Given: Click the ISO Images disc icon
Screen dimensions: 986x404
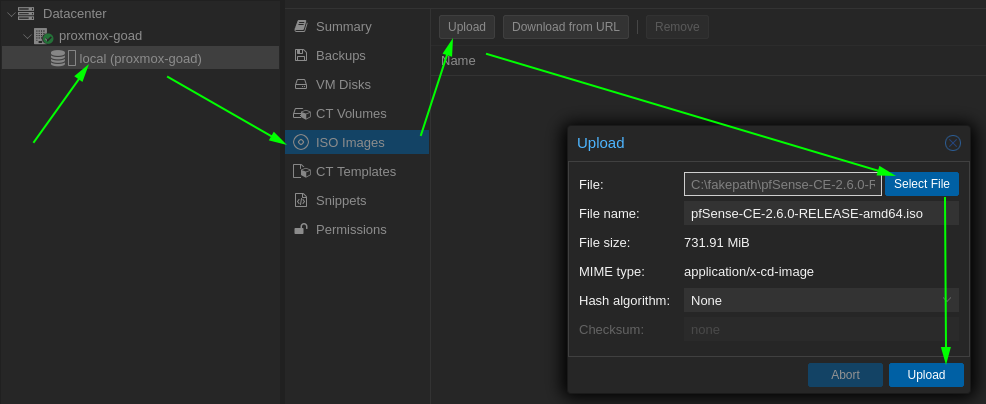Looking at the screenshot, I should click(x=301, y=142).
